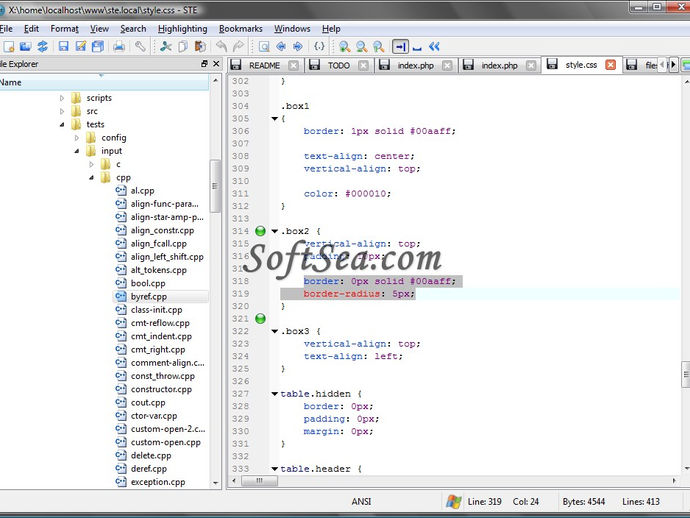
Task: Click the Reload file arrows icon
Action: 43,46
